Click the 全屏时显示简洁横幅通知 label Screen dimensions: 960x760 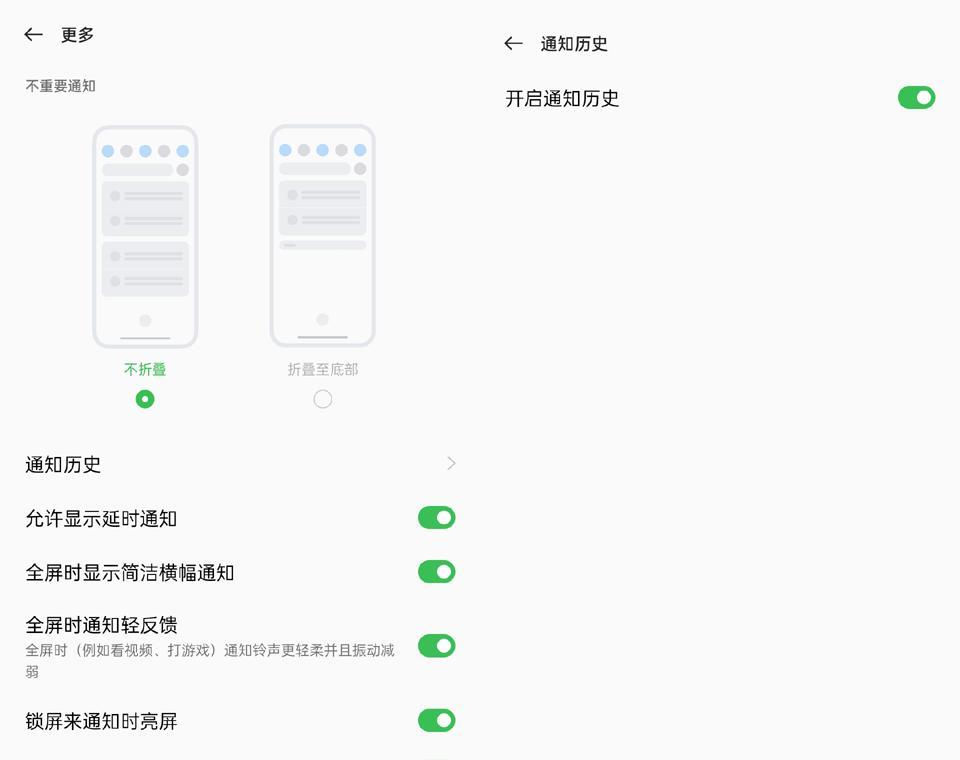[130, 573]
